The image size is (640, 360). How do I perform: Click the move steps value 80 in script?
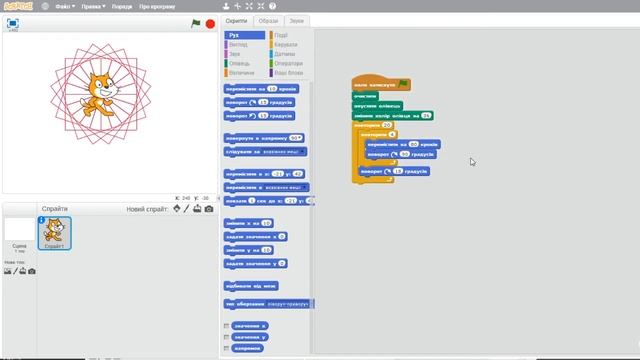coord(413,144)
